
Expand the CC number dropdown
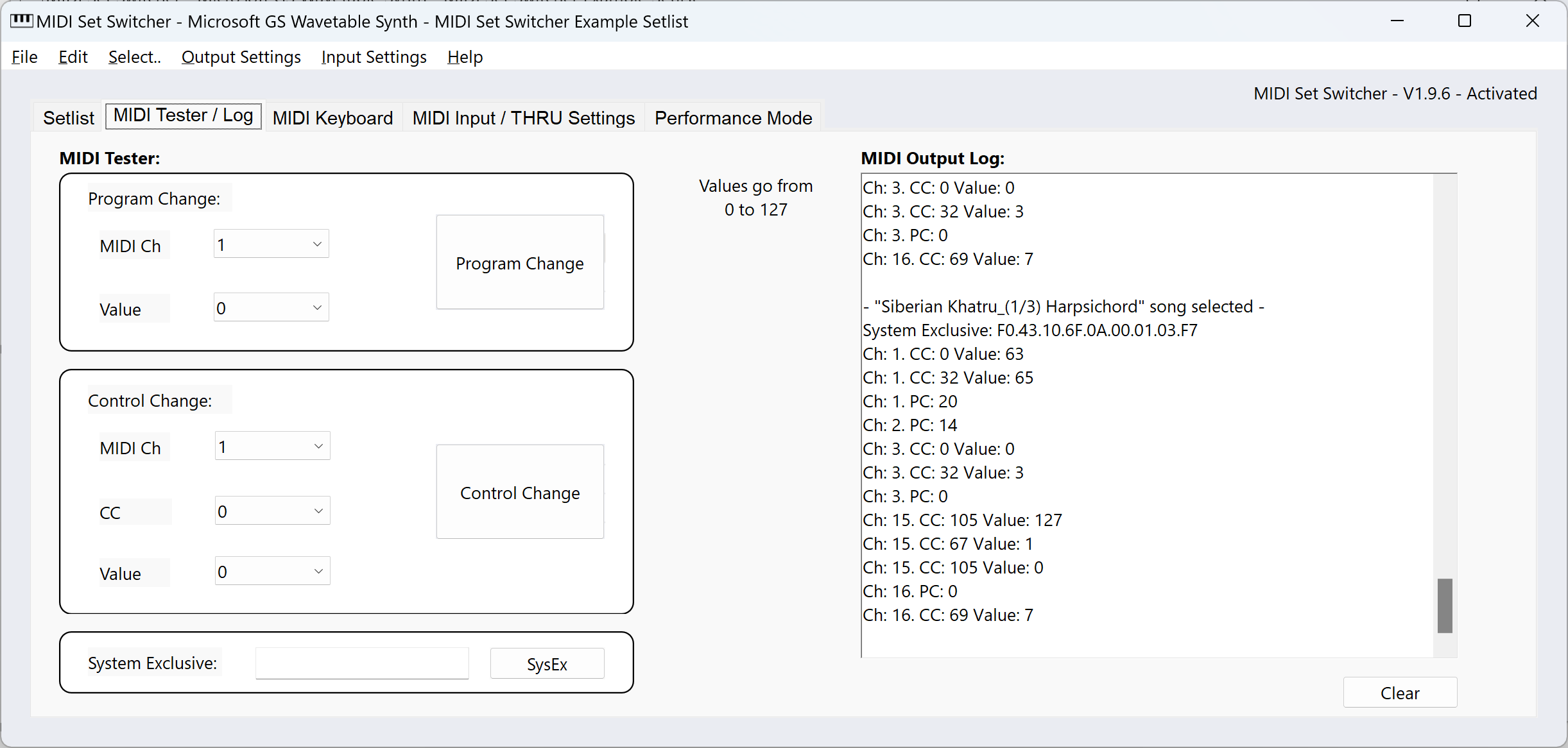tap(272, 511)
